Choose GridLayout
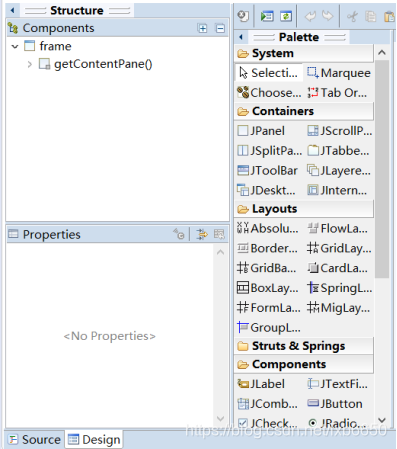Viewport: 397px width, 449px height. [339, 248]
